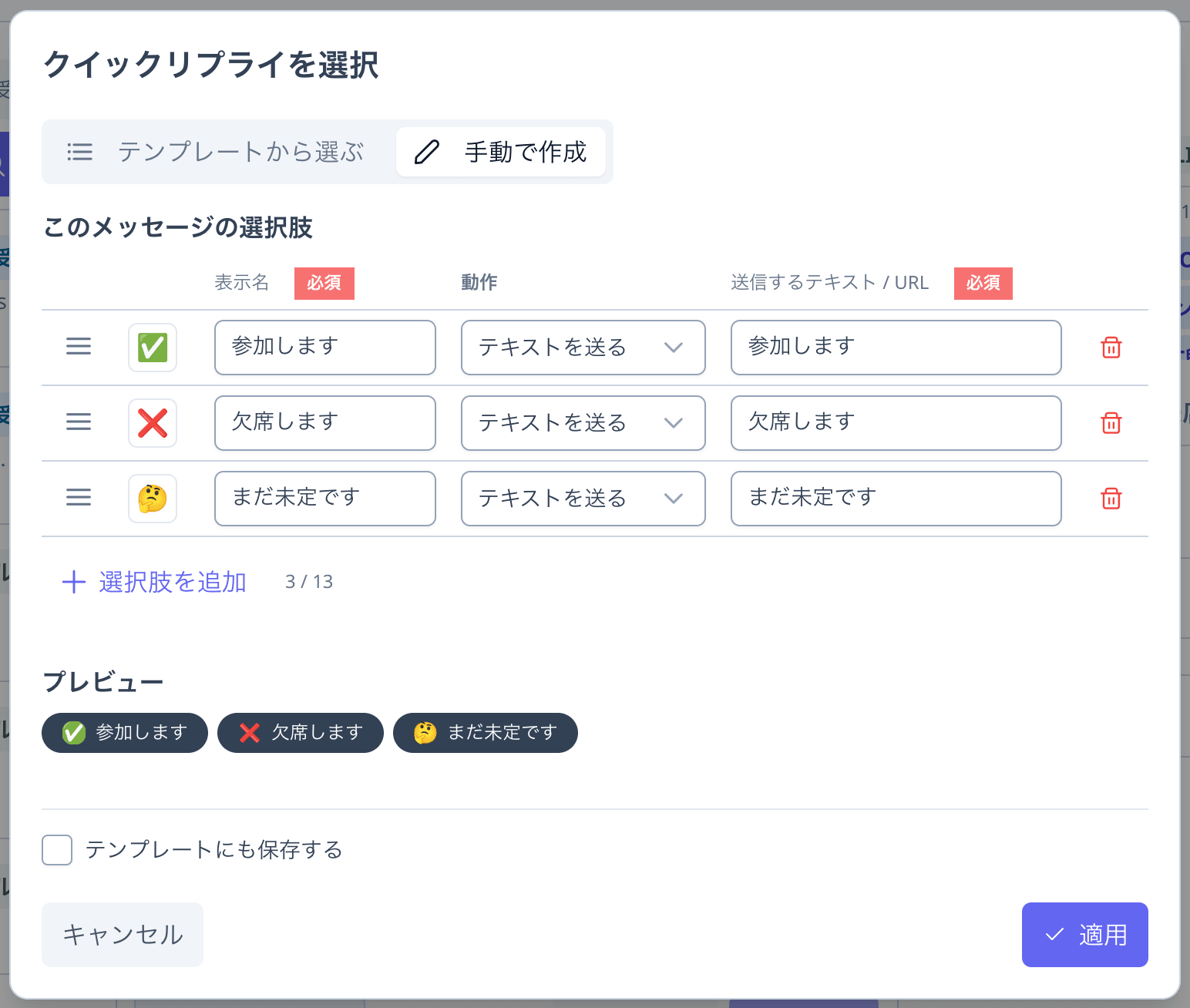Delete the 欠席します option row
Viewport: 1190px width, 1008px height.
click(x=1111, y=423)
